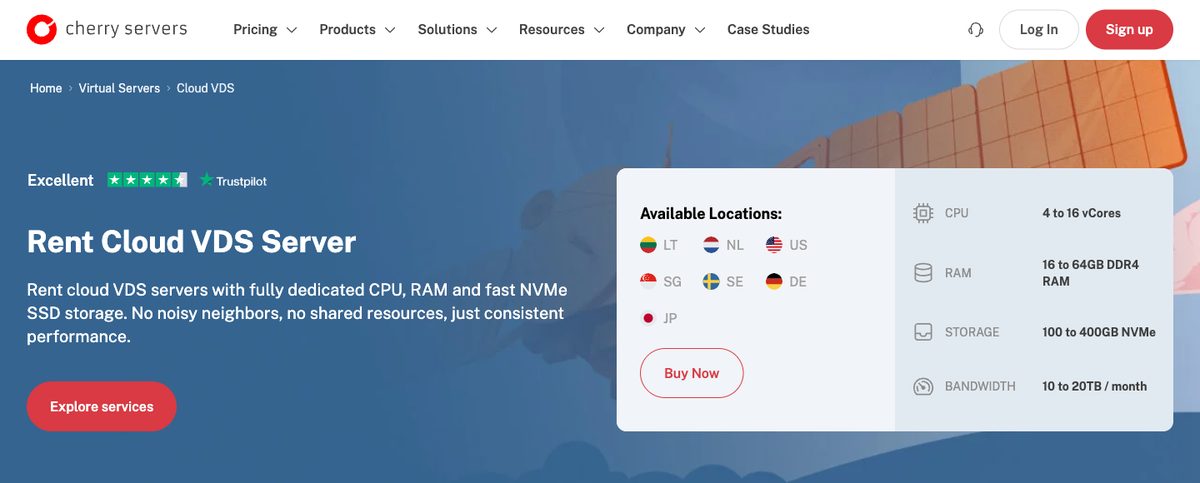The height and width of the screenshot is (483, 1200).
Task: Click the BANDWIDTH label
Action: 980,386
